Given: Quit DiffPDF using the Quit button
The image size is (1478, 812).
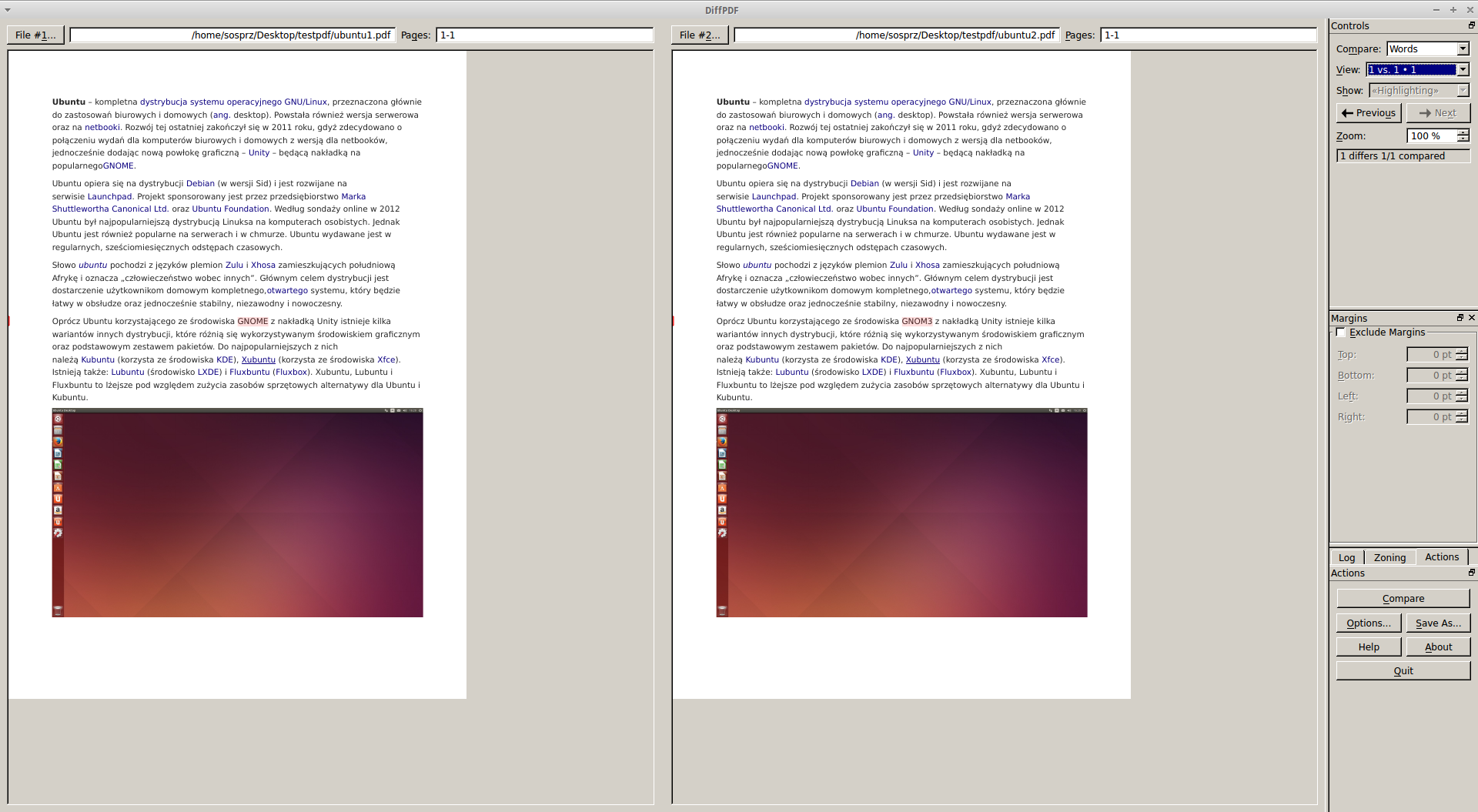Looking at the screenshot, I should (x=1403, y=671).
